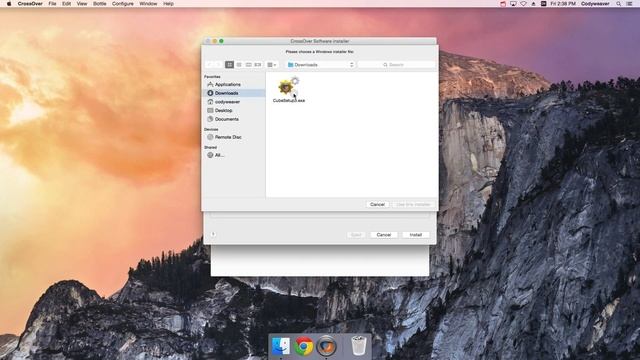Open Notification Center in menu bar
Viewport: 640px width, 360px height.
629,4
